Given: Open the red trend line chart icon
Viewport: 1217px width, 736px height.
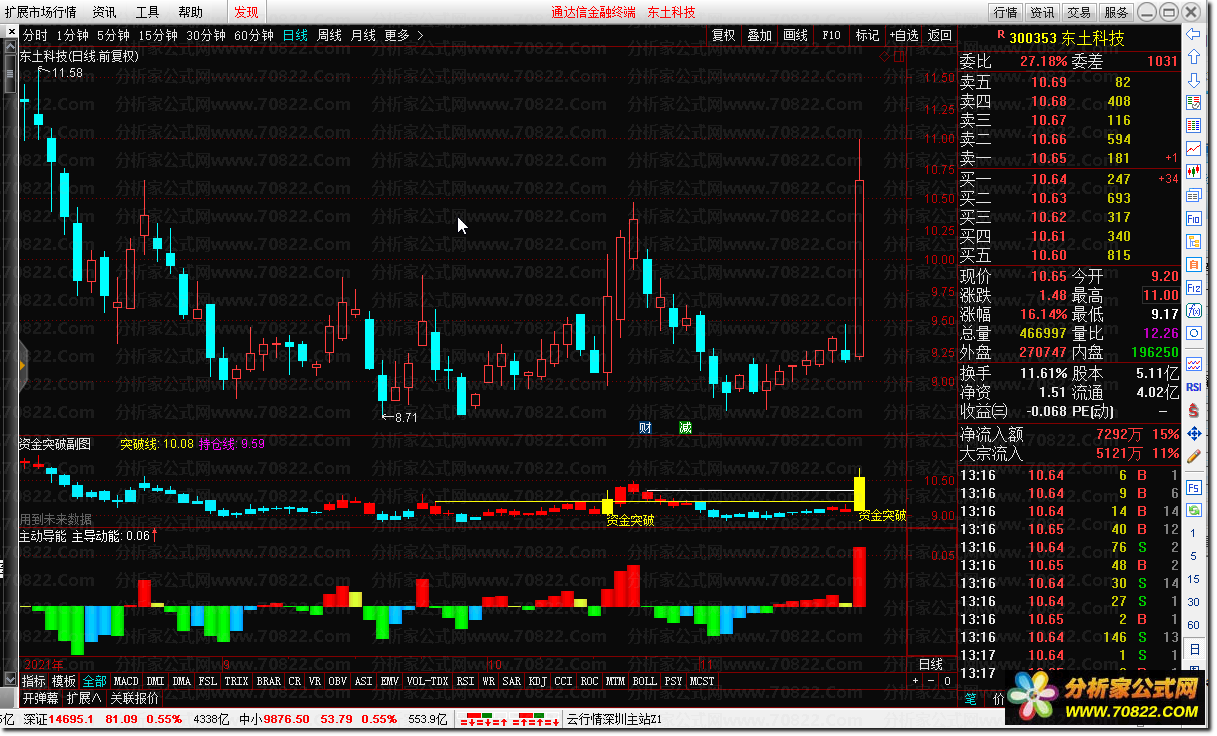Looking at the screenshot, I should pyautogui.click(x=1193, y=149).
